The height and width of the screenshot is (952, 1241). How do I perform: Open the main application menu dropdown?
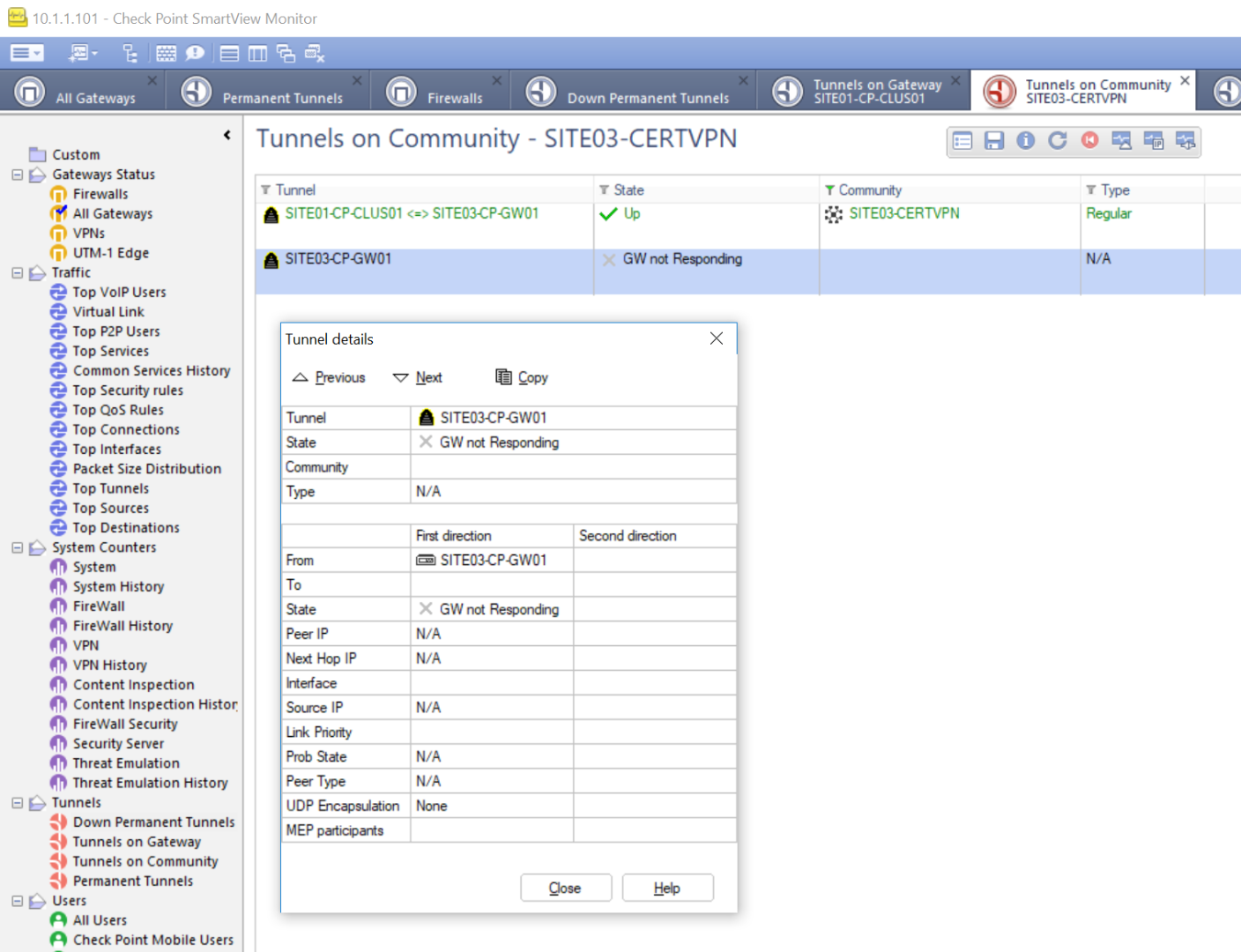[x=26, y=54]
